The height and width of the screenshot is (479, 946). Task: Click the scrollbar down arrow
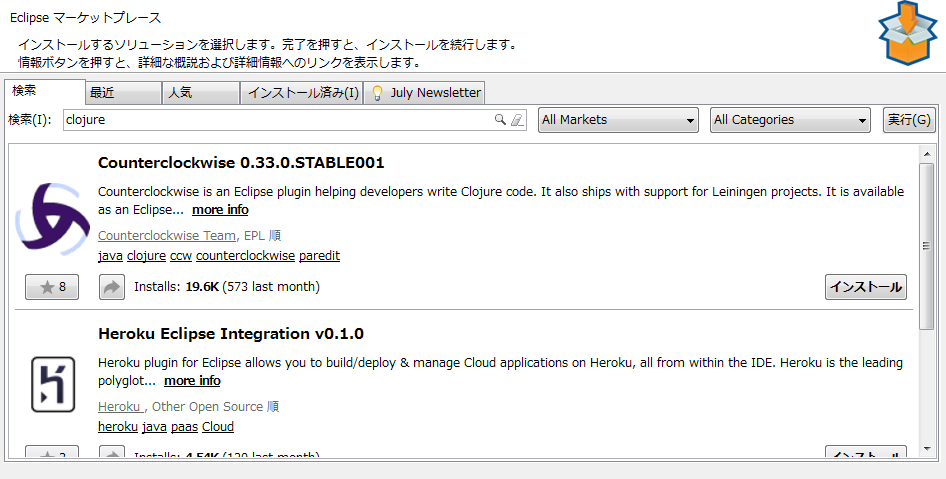pyautogui.click(x=927, y=449)
